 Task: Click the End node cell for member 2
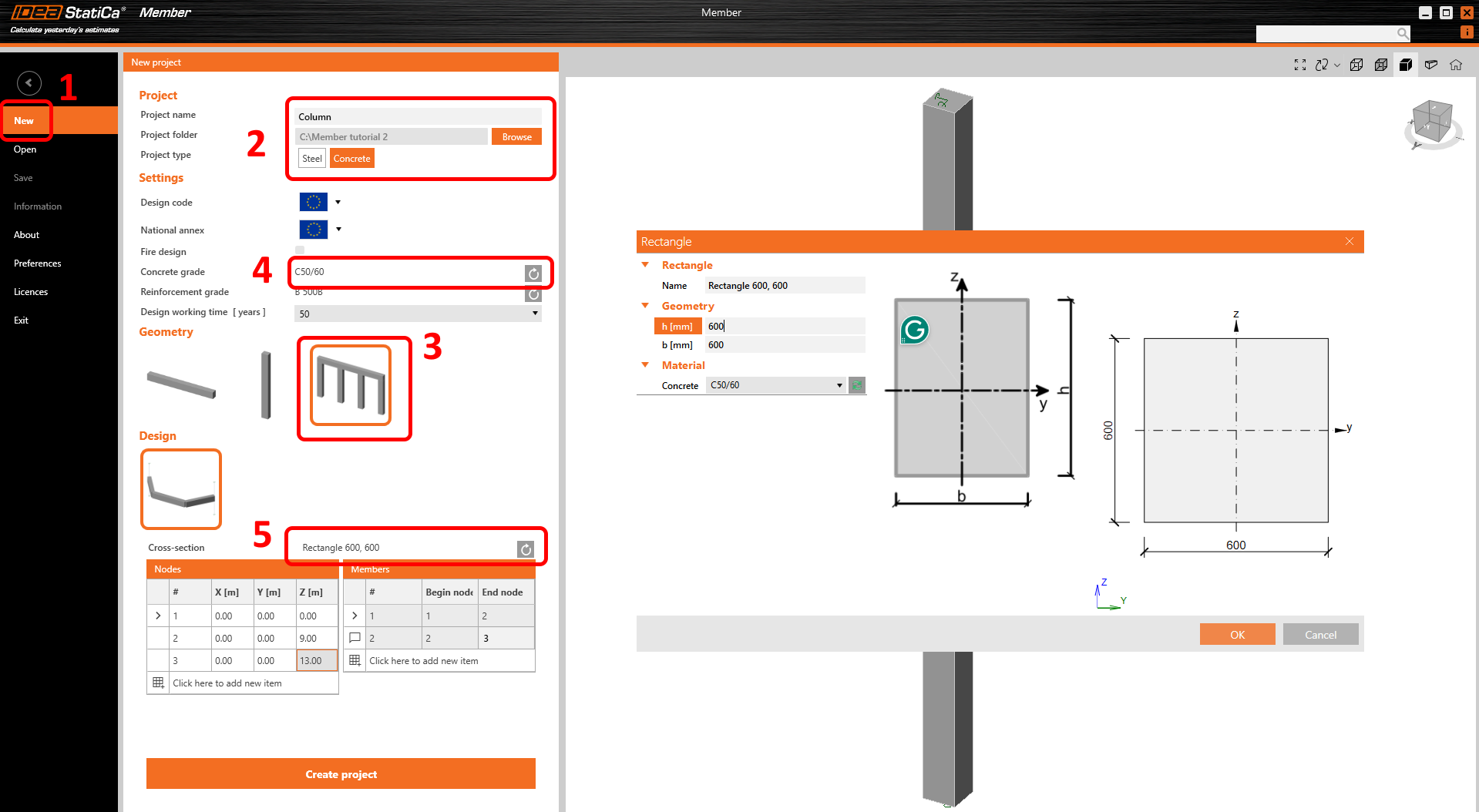506,638
